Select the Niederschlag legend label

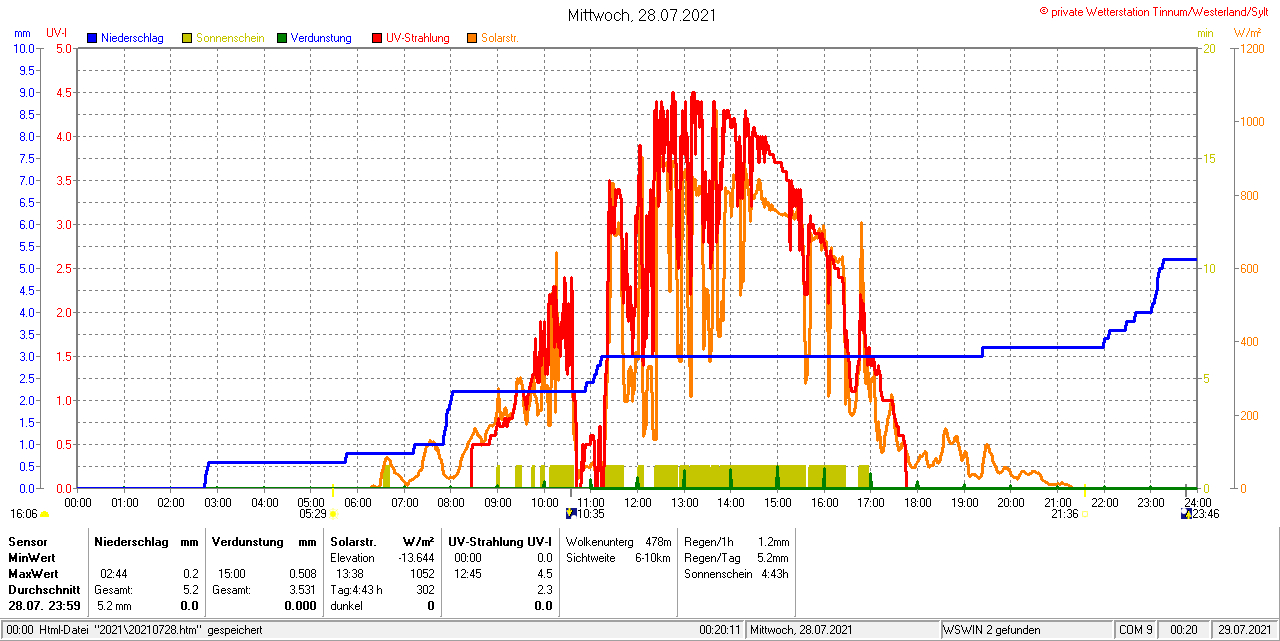(132, 38)
